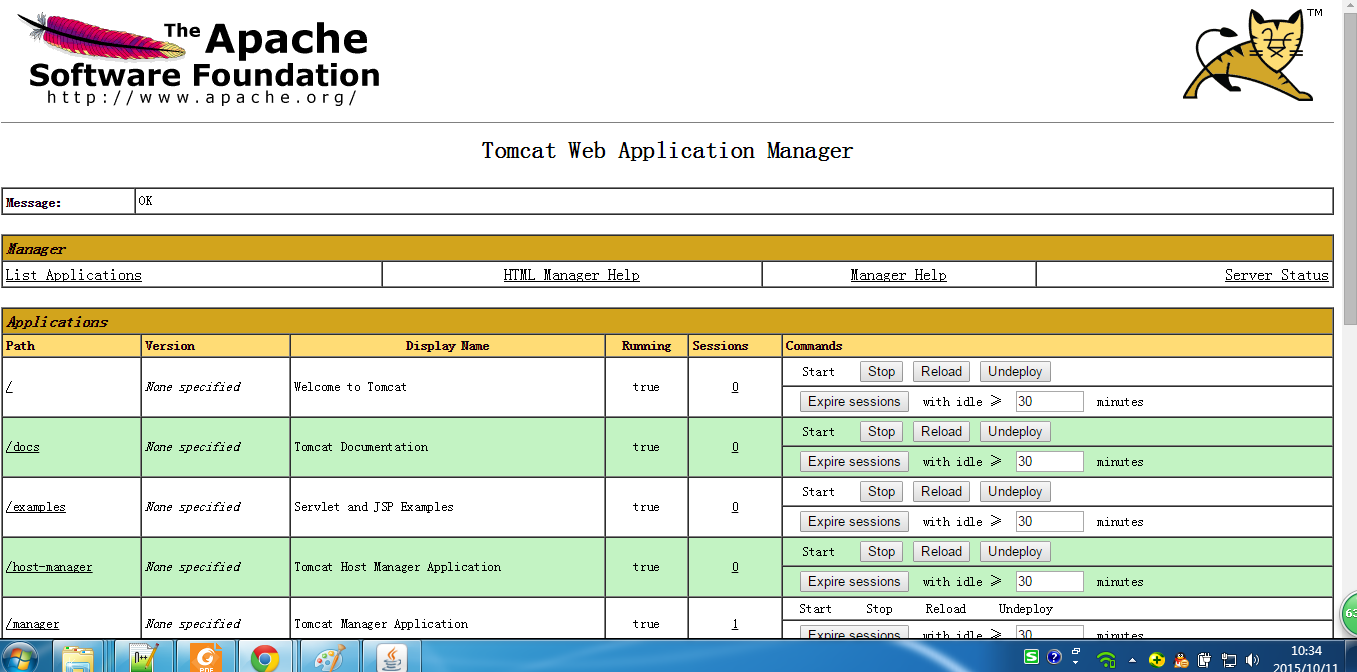Open the /examples path link

(x=36, y=507)
